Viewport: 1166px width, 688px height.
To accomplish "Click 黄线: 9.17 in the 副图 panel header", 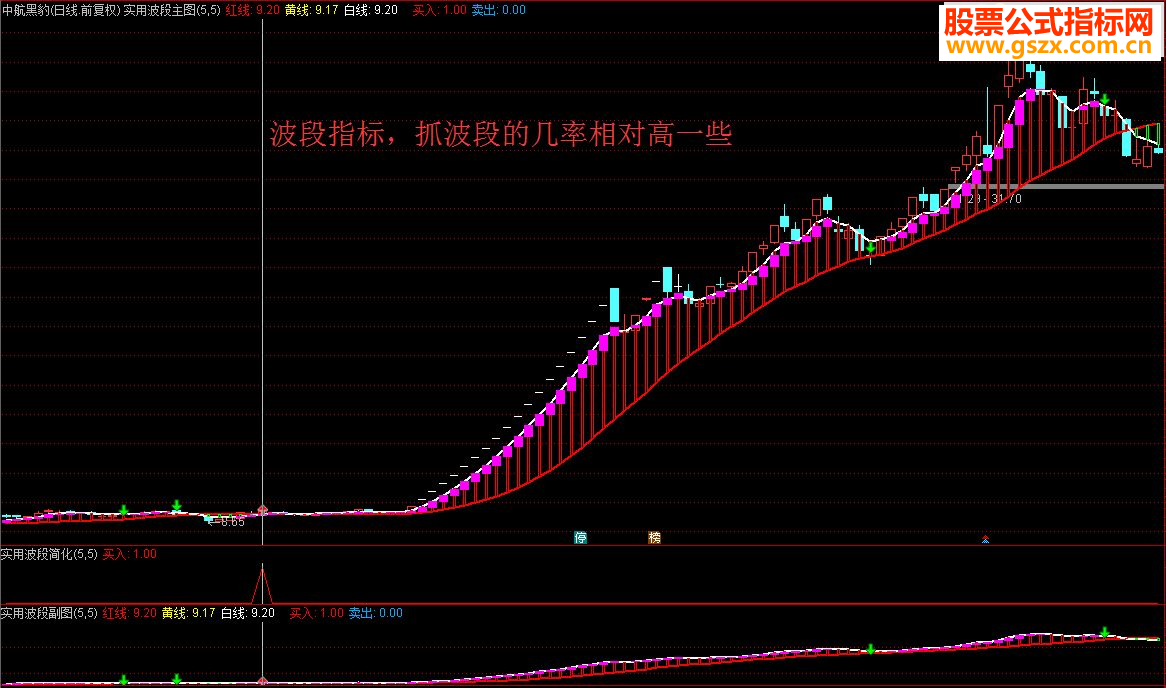I will click(188, 613).
